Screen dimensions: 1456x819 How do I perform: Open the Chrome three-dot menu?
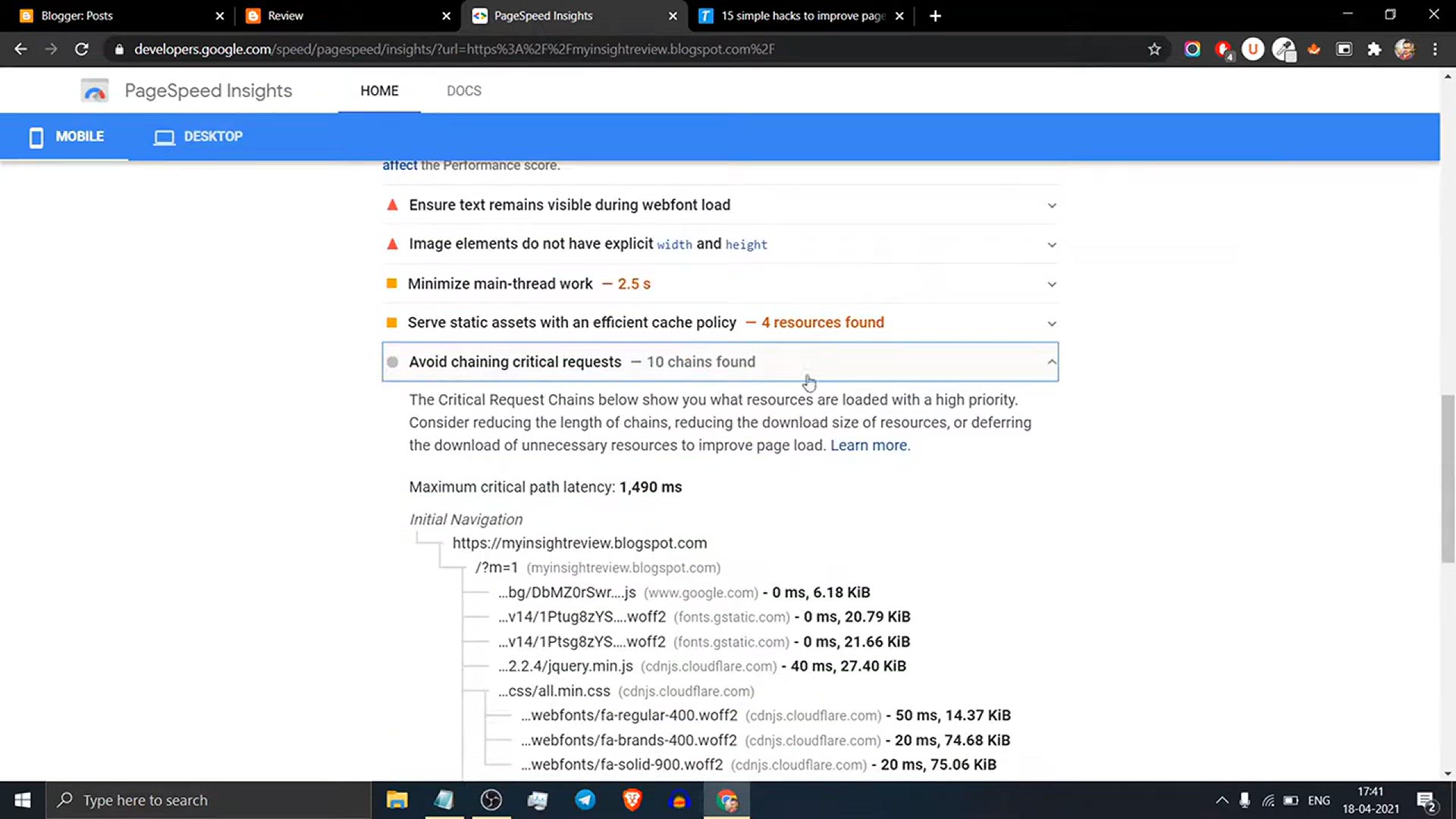(1435, 49)
